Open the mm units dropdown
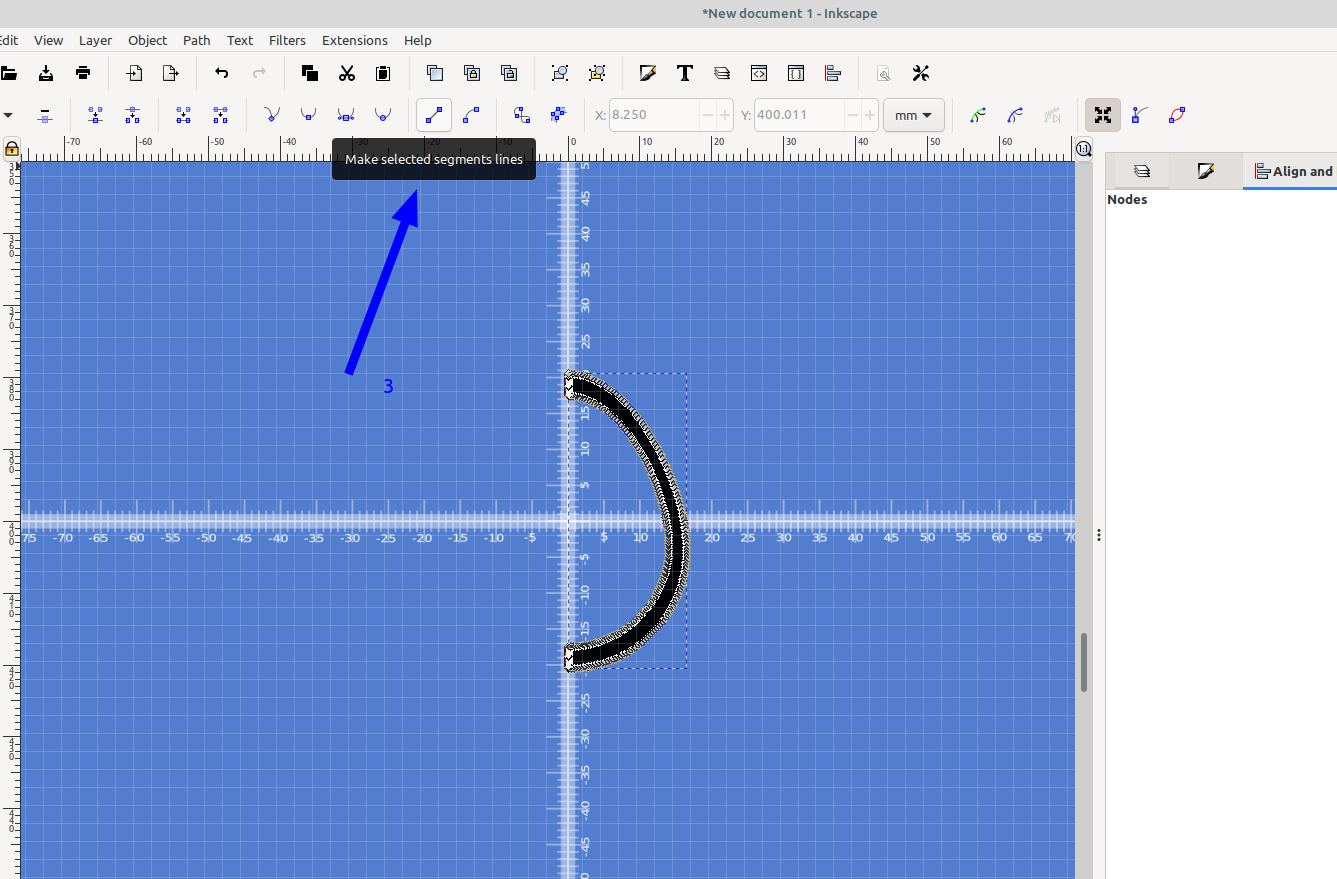 (914, 115)
